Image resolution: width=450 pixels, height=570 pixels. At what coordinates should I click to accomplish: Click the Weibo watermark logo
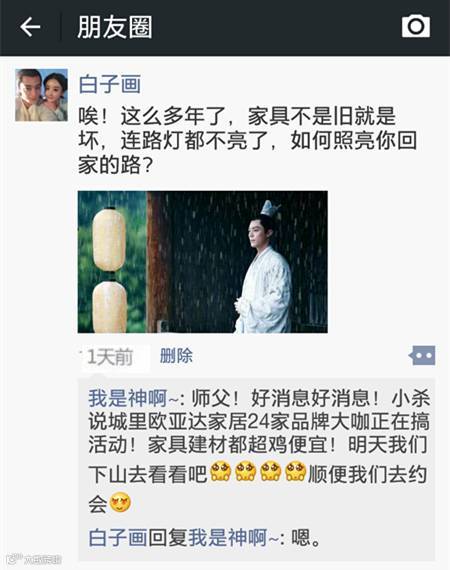pyautogui.click(x=33, y=559)
